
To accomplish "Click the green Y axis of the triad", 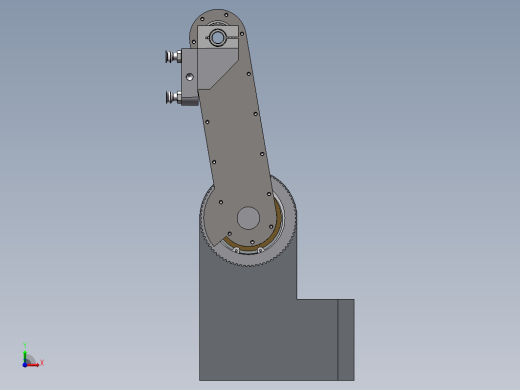I will [25, 357].
